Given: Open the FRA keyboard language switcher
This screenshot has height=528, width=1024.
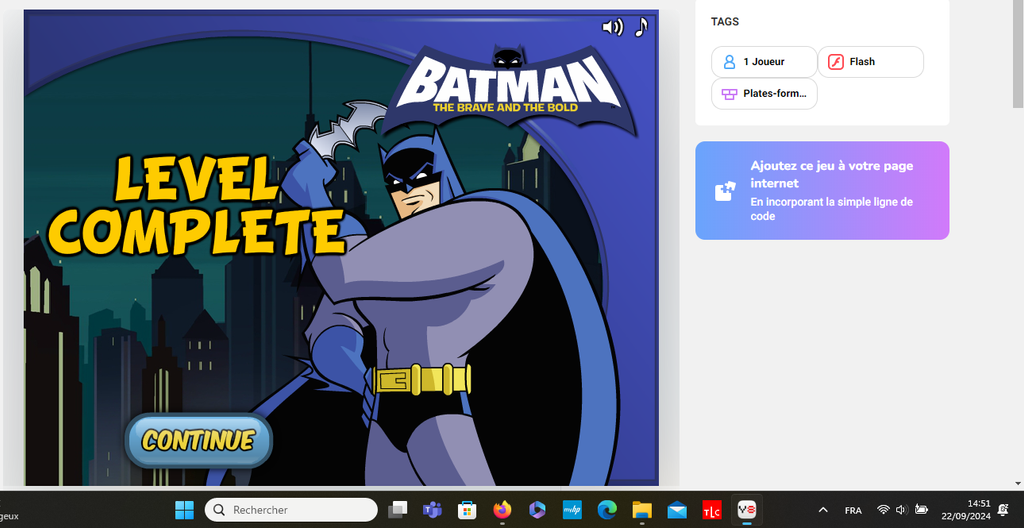Looking at the screenshot, I should tap(853, 510).
